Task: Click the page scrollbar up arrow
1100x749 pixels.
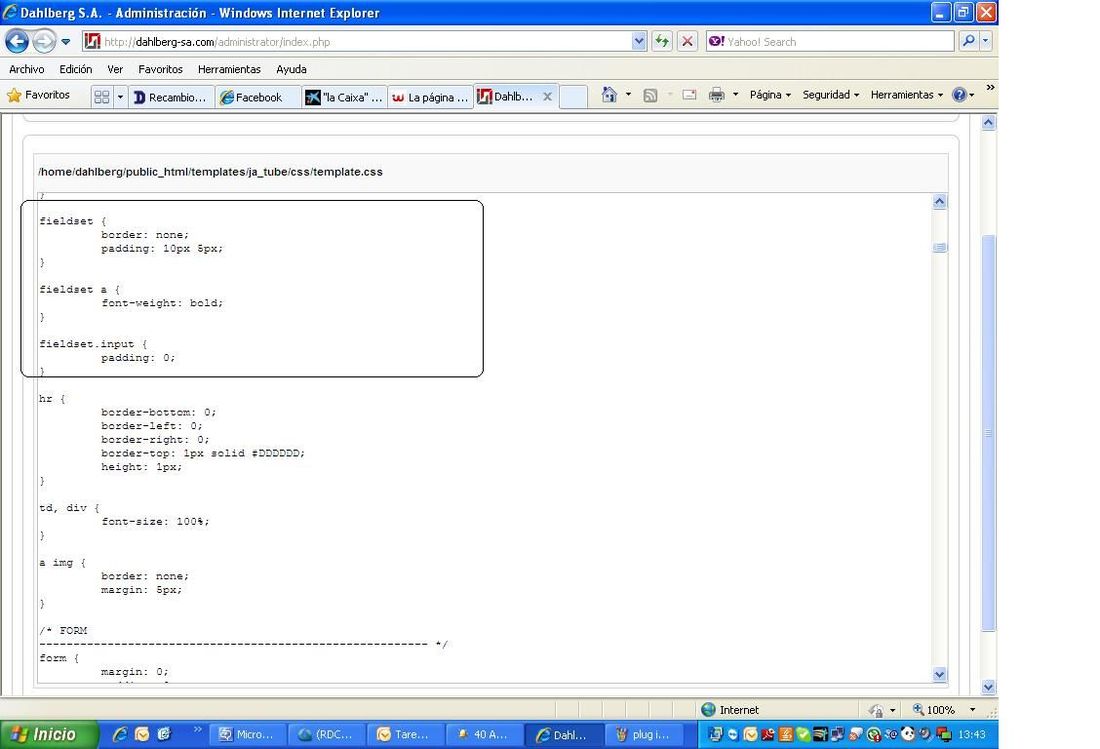Action: [x=988, y=123]
